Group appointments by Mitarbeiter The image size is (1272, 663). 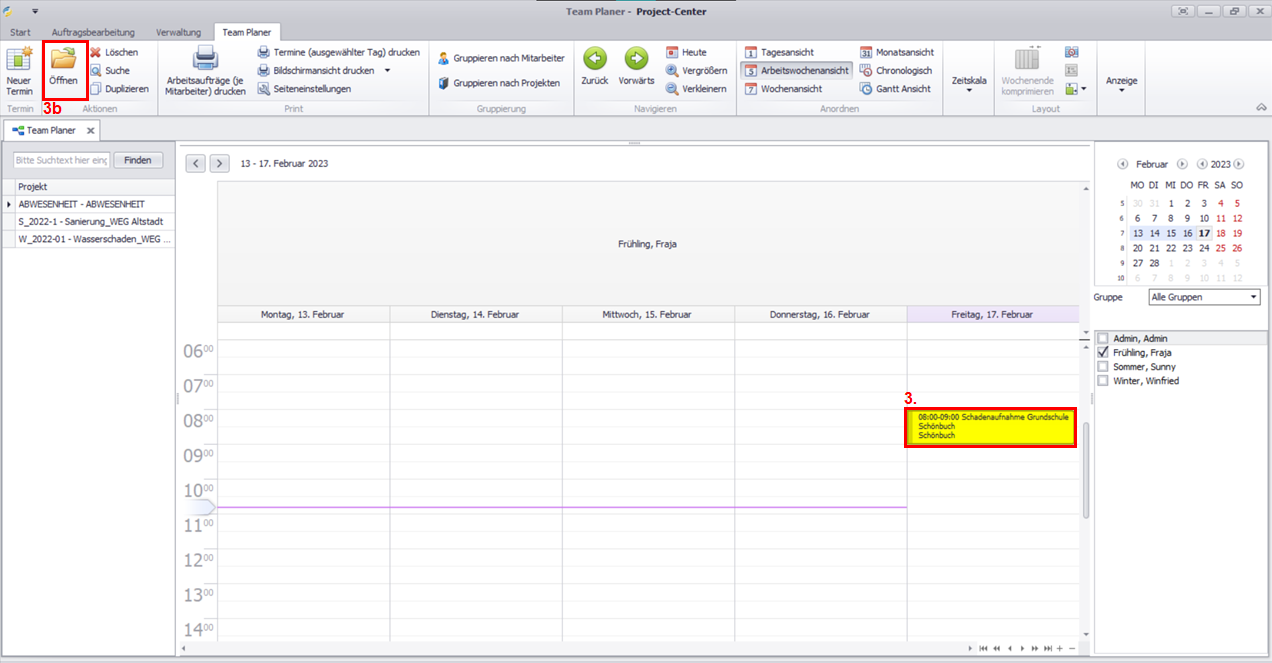pyautogui.click(x=443, y=59)
